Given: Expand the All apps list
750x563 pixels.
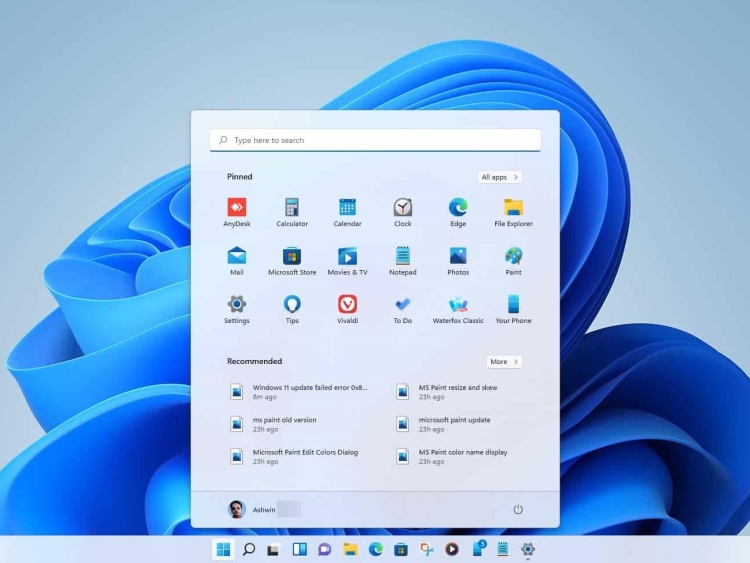Looking at the screenshot, I should 500,177.
